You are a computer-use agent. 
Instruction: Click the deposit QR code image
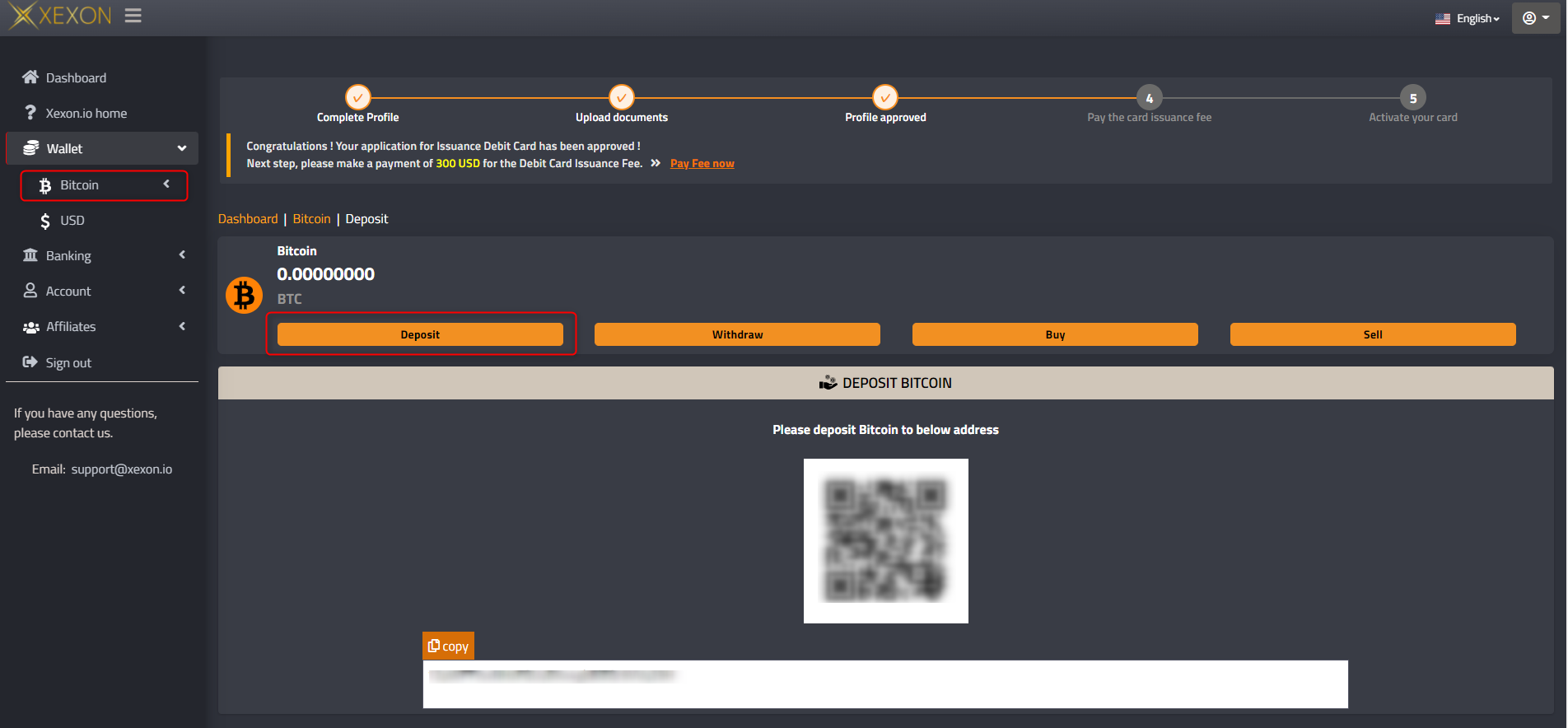[x=886, y=541]
